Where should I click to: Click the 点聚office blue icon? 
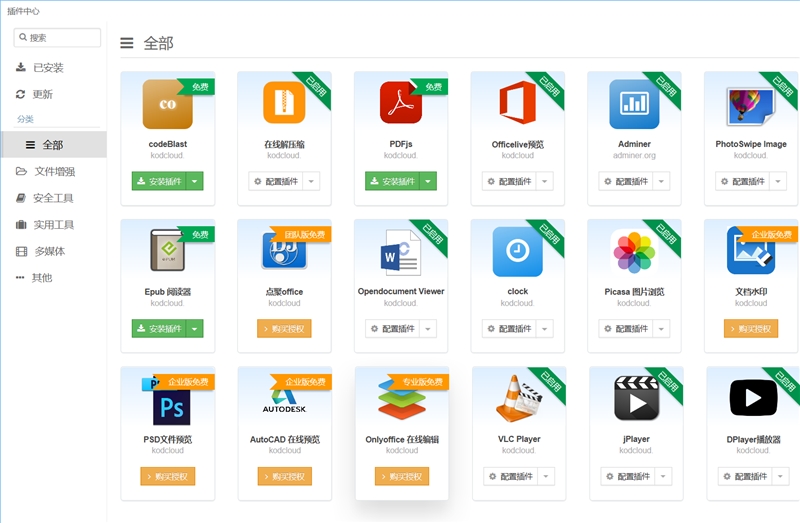click(284, 251)
